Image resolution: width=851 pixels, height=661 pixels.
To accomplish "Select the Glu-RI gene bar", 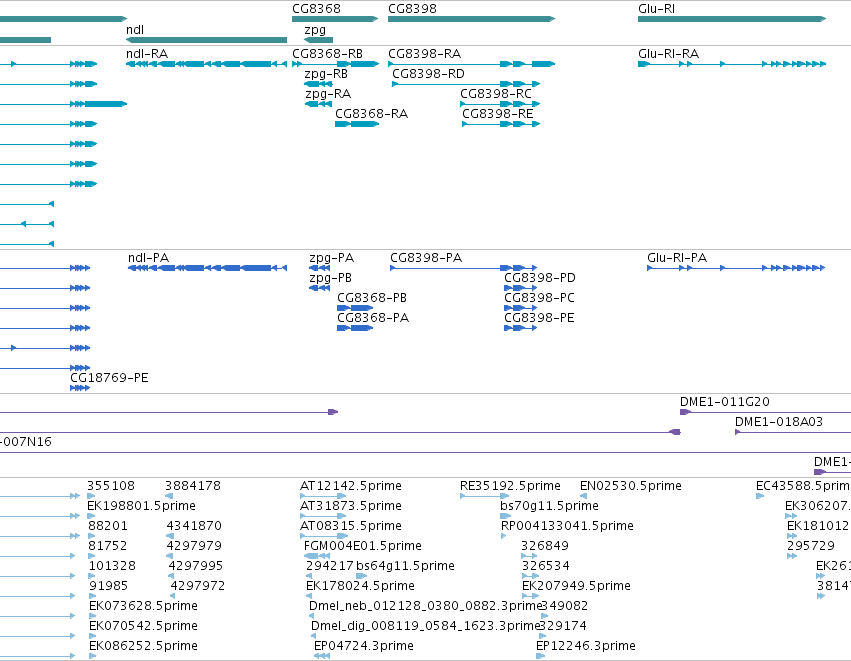I will pos(732,19).
